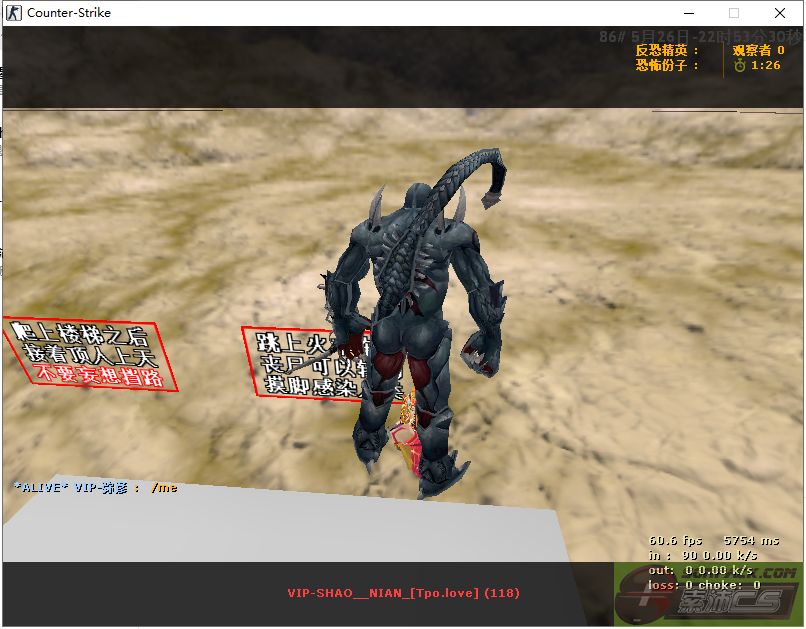The image size is (806, 629).
Task: Close the Counter-Strike window
Action: [780, 13]
